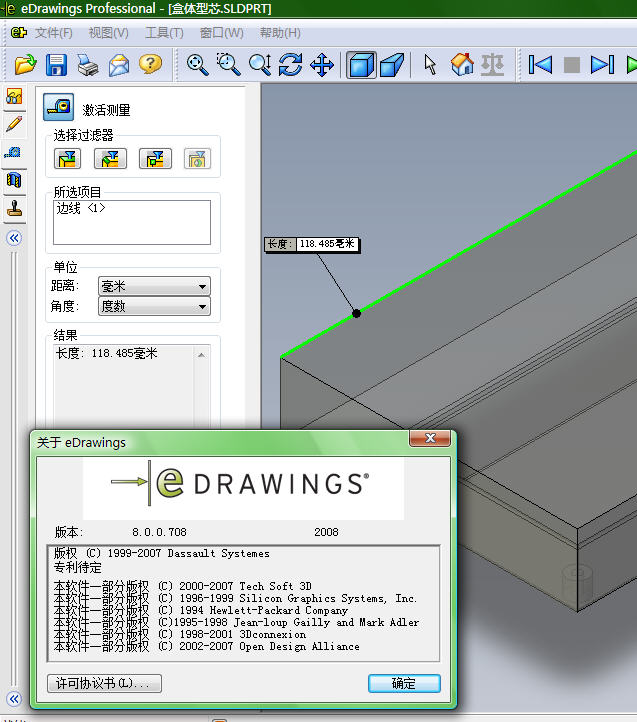This screenshot has width=637, height=722.
Task: Toggle perspective view cube icon
Action: tap(392, 64)
